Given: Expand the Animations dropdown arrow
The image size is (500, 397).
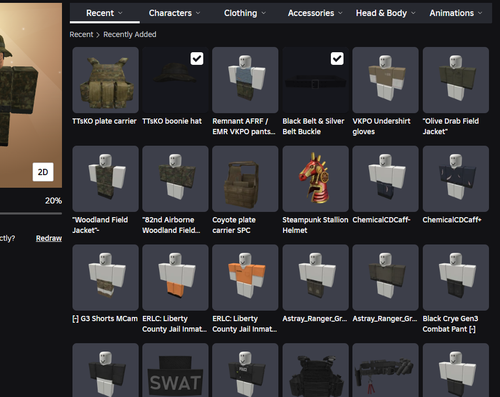Looking at the screenshot, I should point(480,13).
